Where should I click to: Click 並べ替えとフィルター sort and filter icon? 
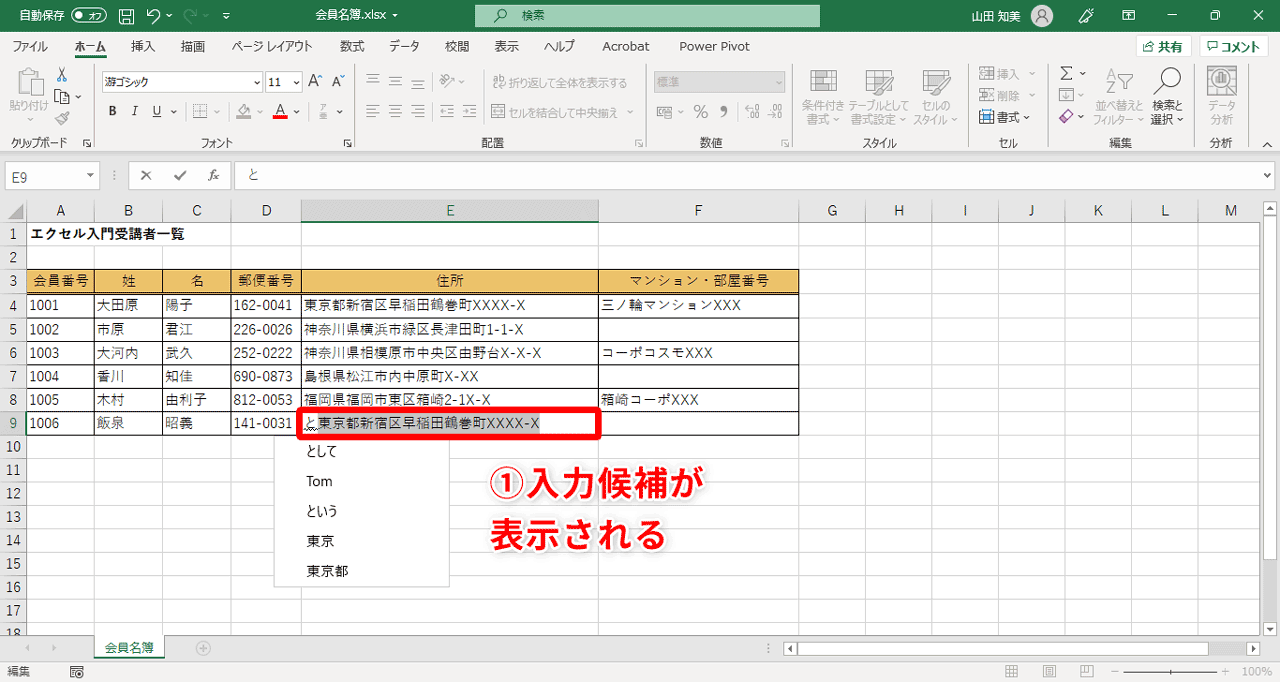(x=1117, y=97)
